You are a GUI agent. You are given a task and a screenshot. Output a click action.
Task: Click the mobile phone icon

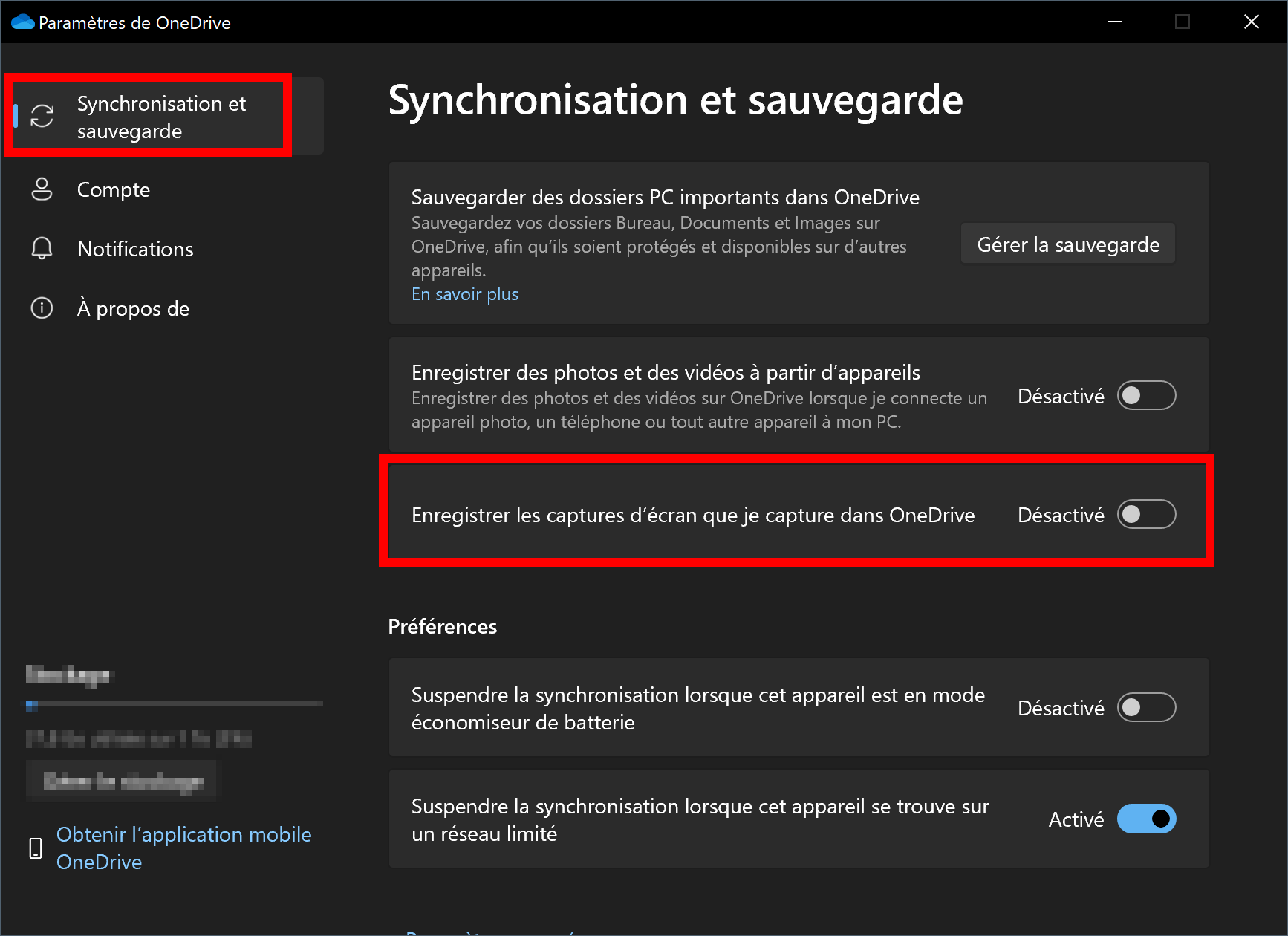tap(36, 848)
